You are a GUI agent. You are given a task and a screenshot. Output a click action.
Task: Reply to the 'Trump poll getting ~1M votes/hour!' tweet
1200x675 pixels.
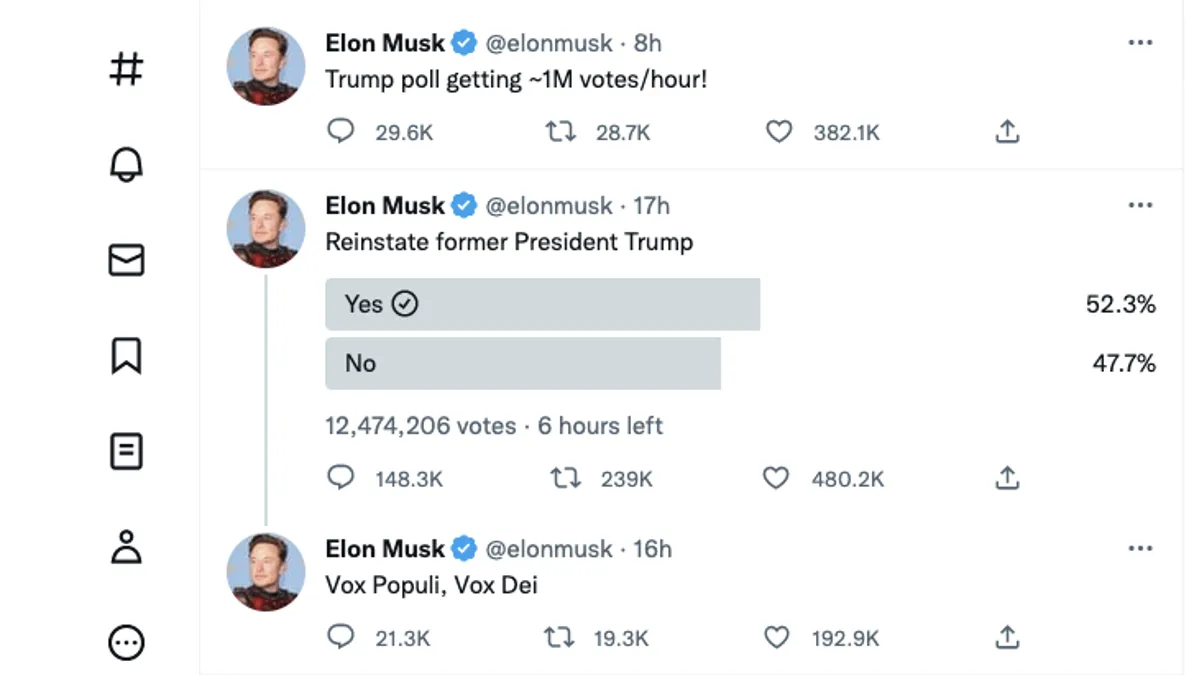[x=341, y=131]
